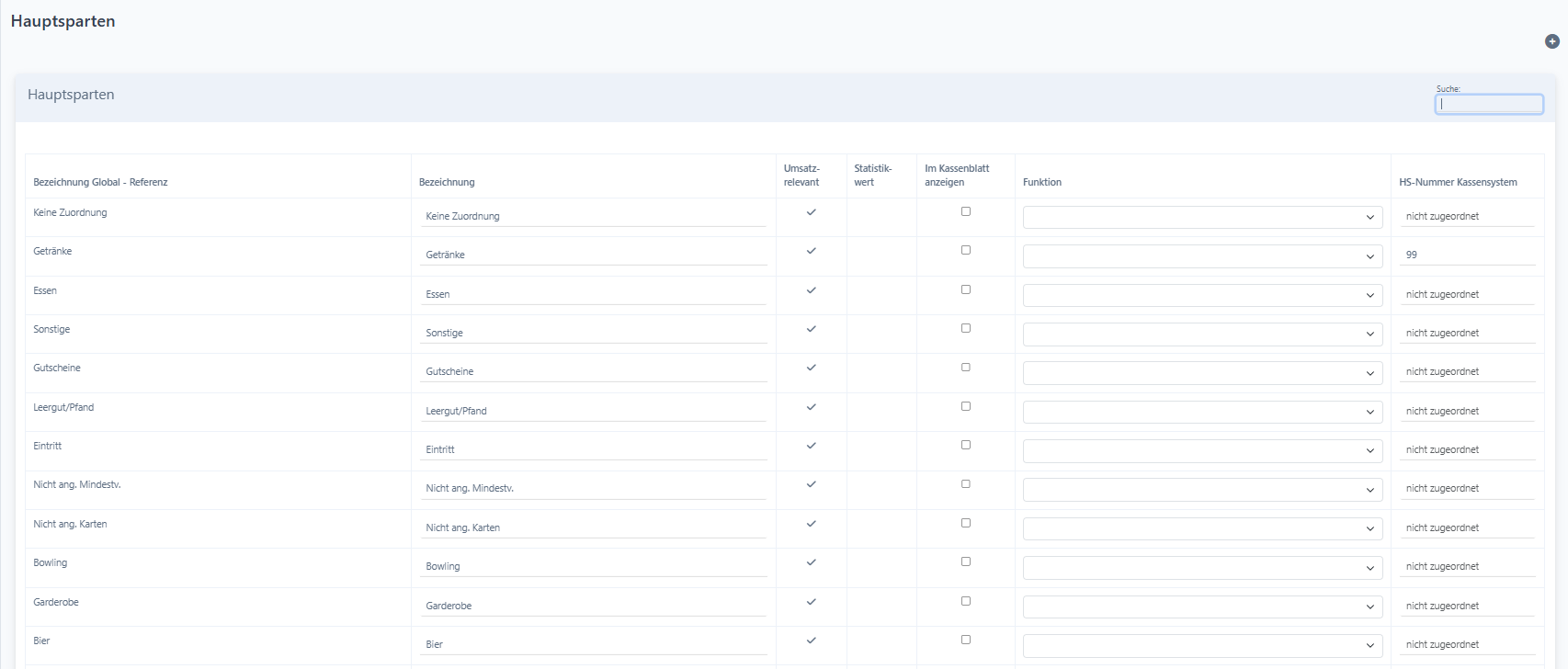Open Funktion dropdown for Leergut/Pfand
The height and width of the screenshot is (669, 1568).
tap(1202, 412)
